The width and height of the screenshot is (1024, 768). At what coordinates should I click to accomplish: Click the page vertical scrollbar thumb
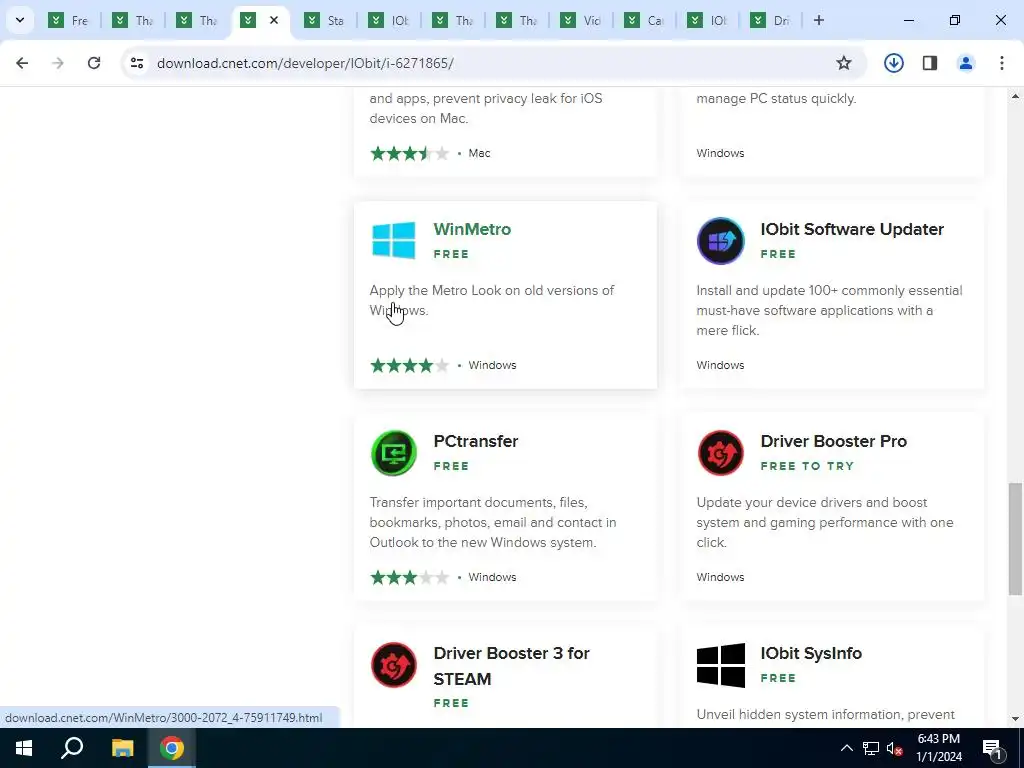tap(1015, 539)
